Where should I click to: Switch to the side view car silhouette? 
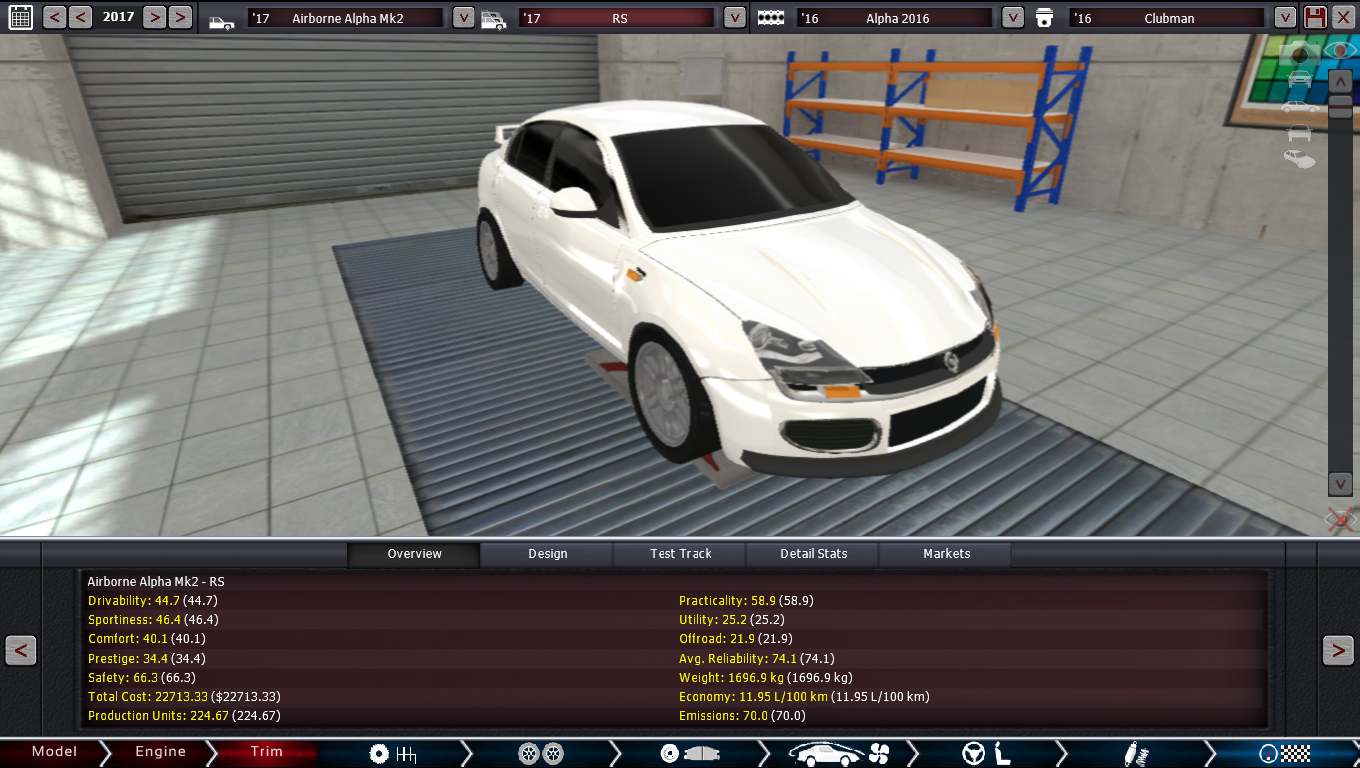[1300, 107]
